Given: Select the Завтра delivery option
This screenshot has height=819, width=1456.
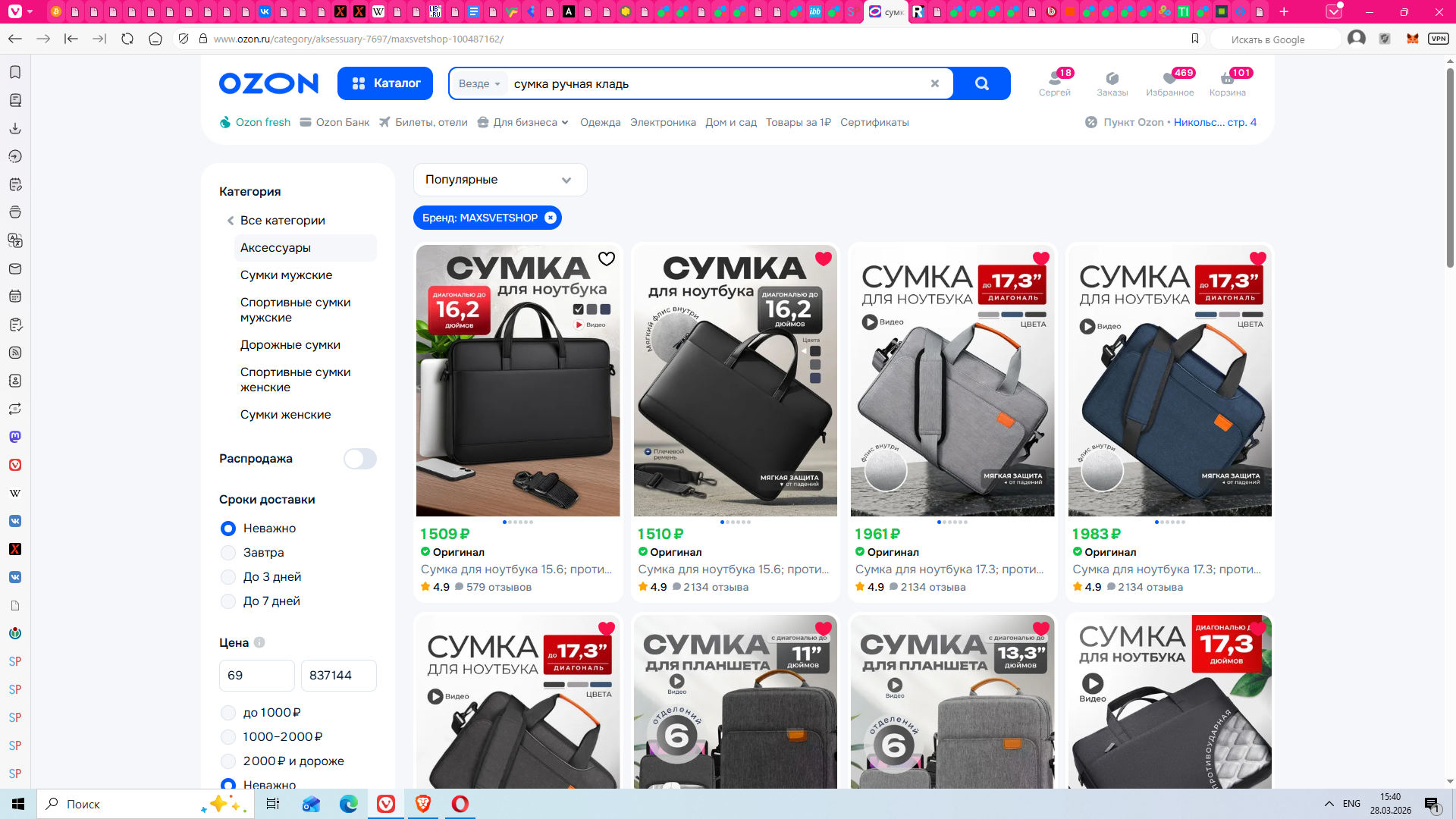Looking at the screenshot, I should click(x=228, y=553).
